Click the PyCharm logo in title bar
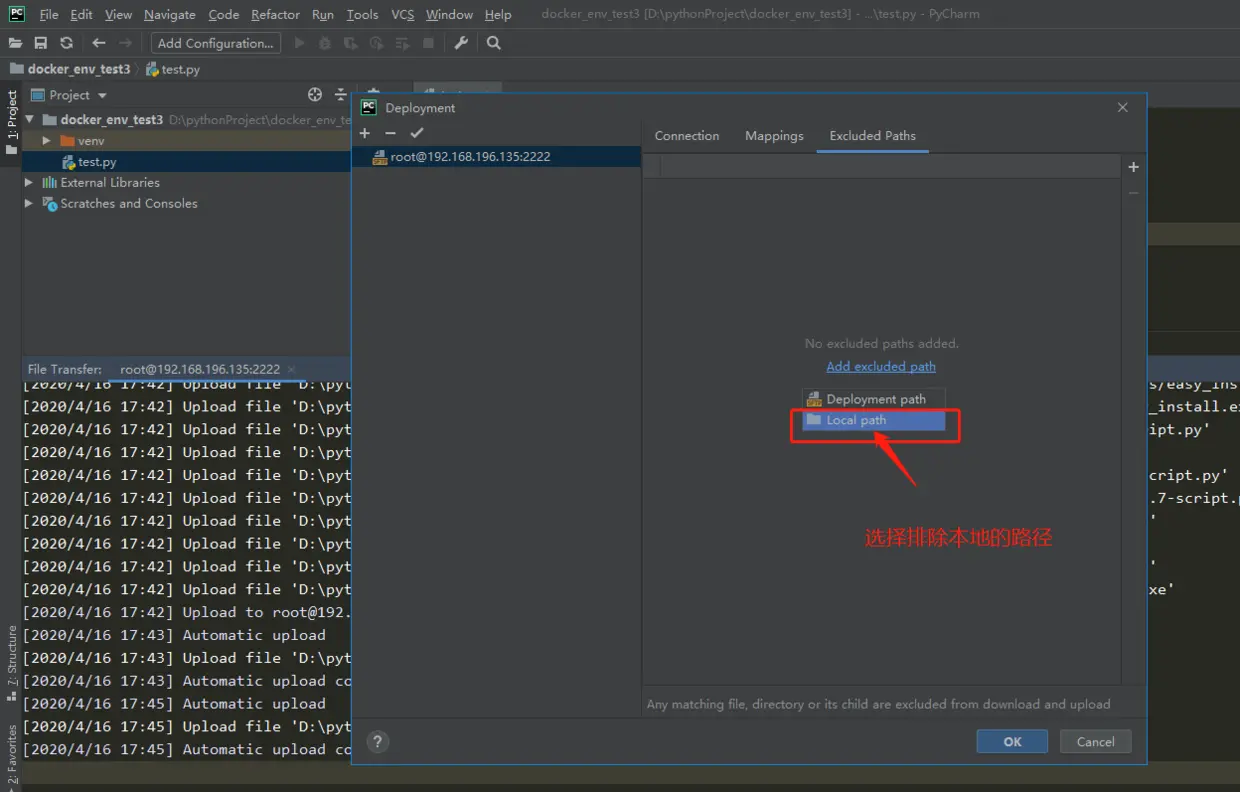Image resolution: width=1240 pixels, height=792 pixels. (x=17, y=14)
